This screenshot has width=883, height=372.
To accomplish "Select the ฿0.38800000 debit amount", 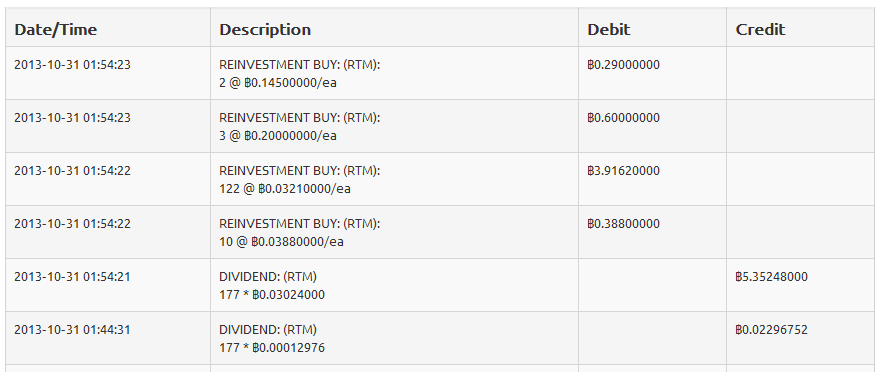I will (623, 223).
